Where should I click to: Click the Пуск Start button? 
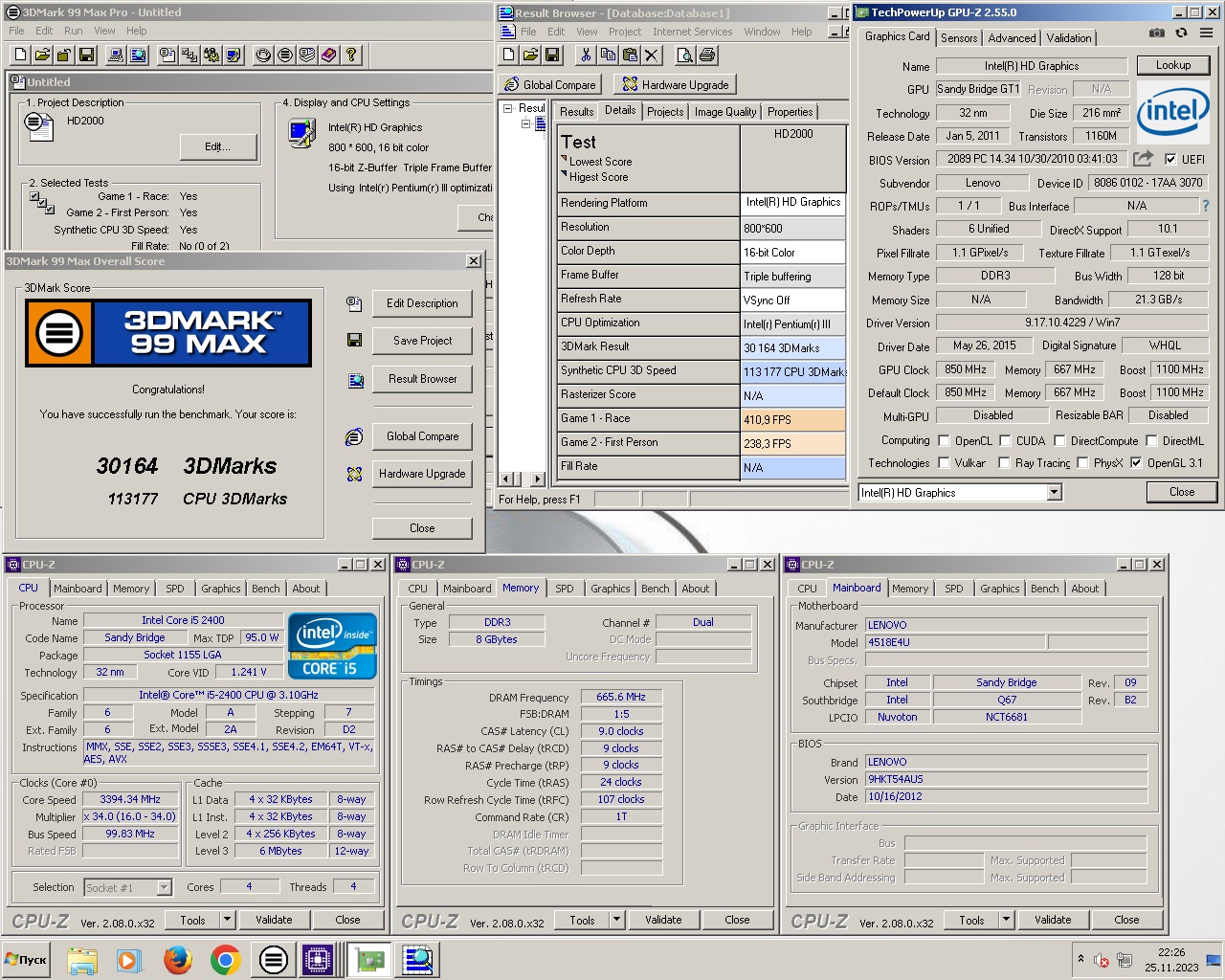pyautogui.click(x=26, y=959)
